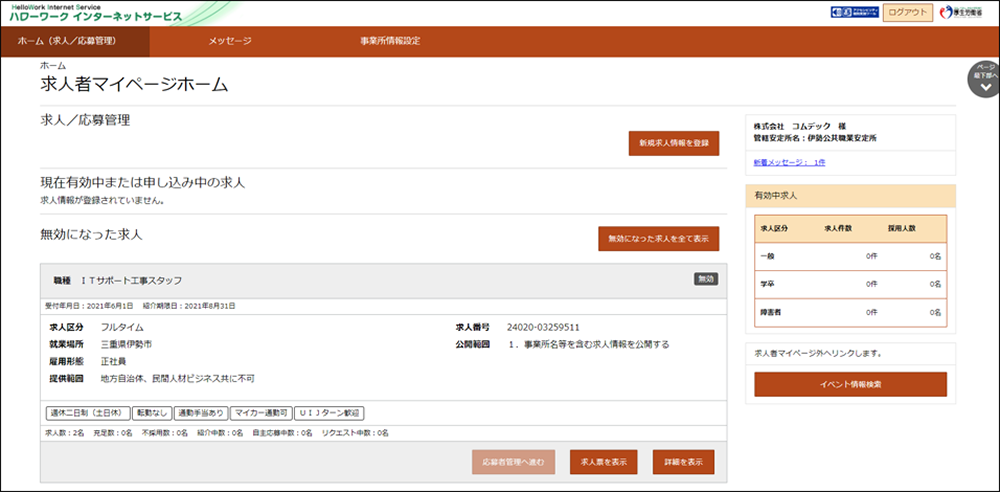Click the HelloWork Internet Service logo
This screenshot has width=1000, height=492.
click(95, 13)
